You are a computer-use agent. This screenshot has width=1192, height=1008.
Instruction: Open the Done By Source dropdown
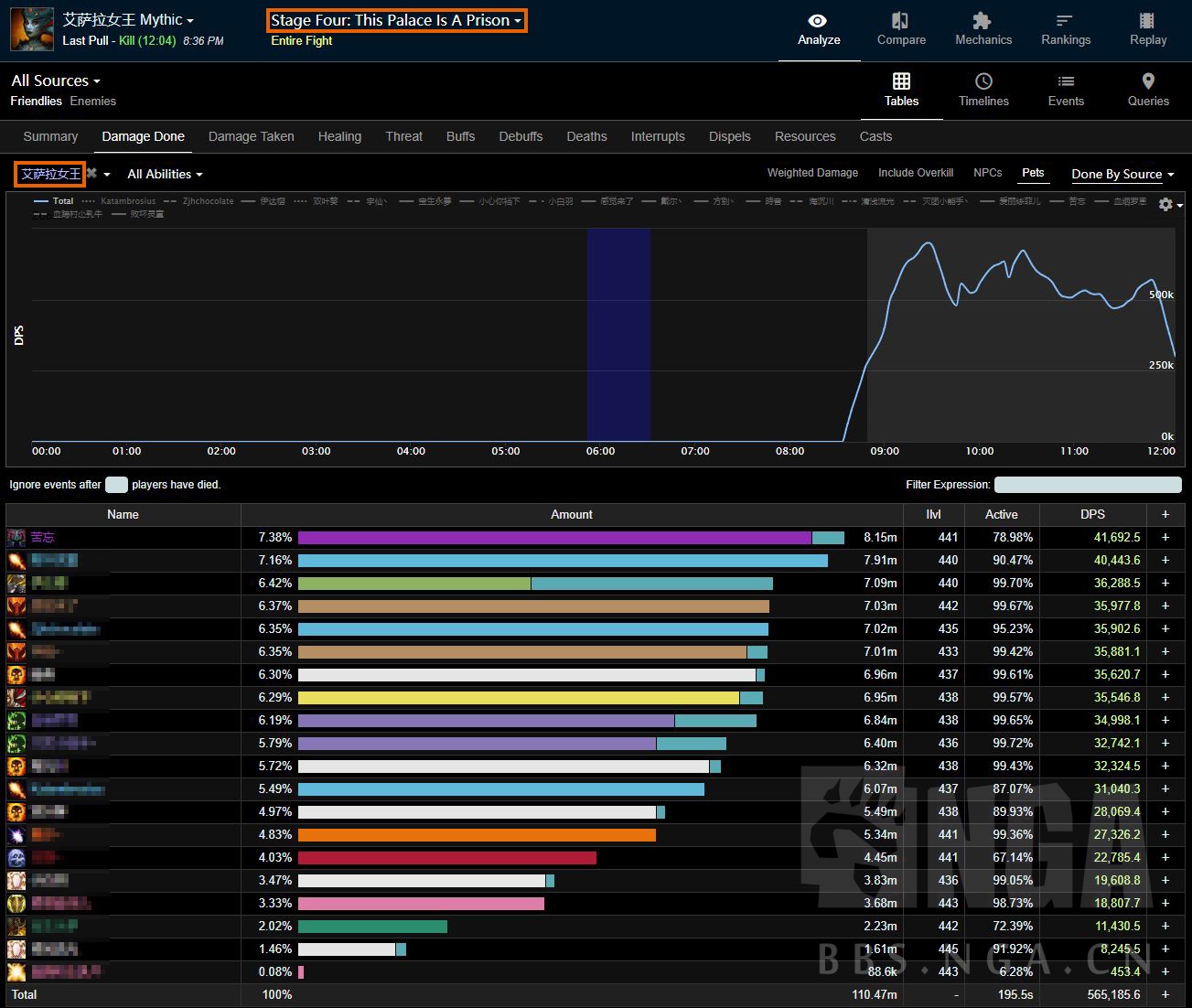point(1122,174)
